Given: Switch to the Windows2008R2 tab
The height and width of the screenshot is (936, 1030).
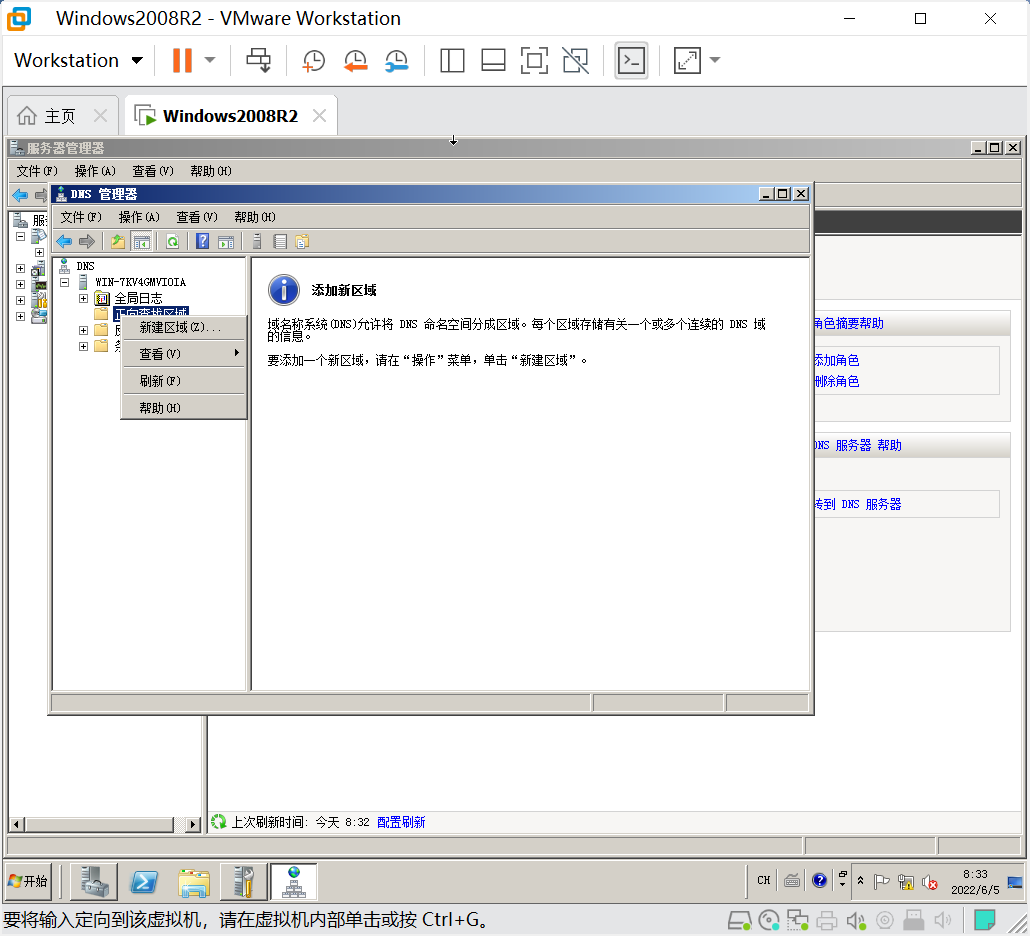Looking at the screenshot, I should [230, 116].
